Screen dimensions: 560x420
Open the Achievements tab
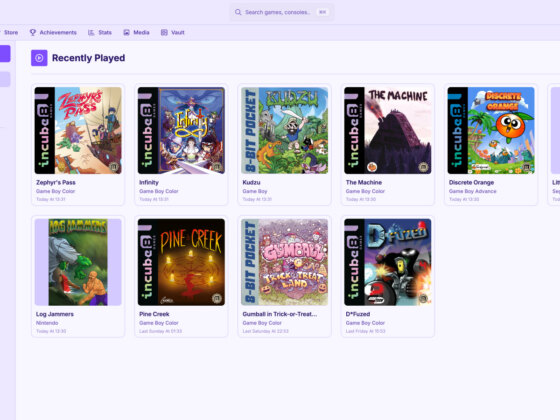tap(53, 32)
